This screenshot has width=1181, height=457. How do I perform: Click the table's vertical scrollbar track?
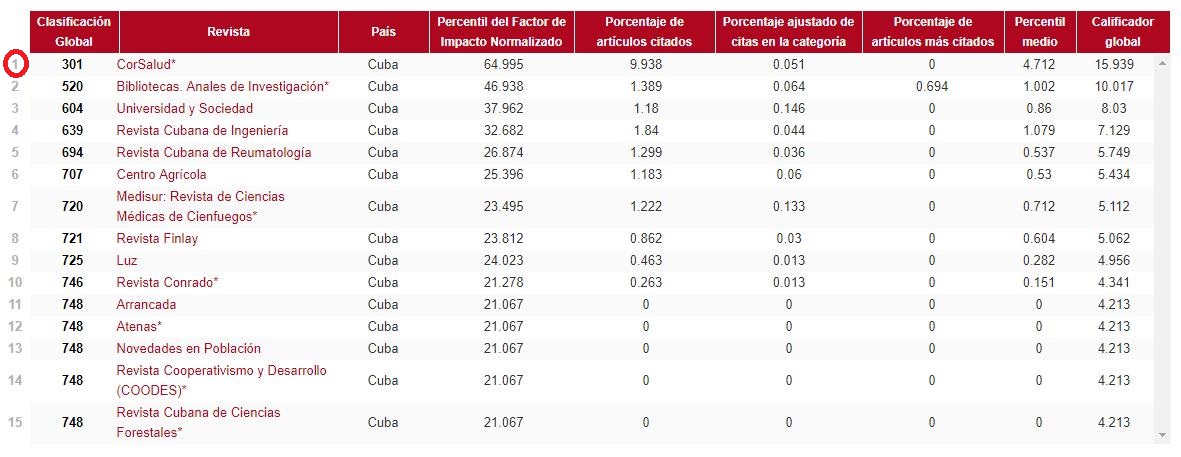[1162, 250]
